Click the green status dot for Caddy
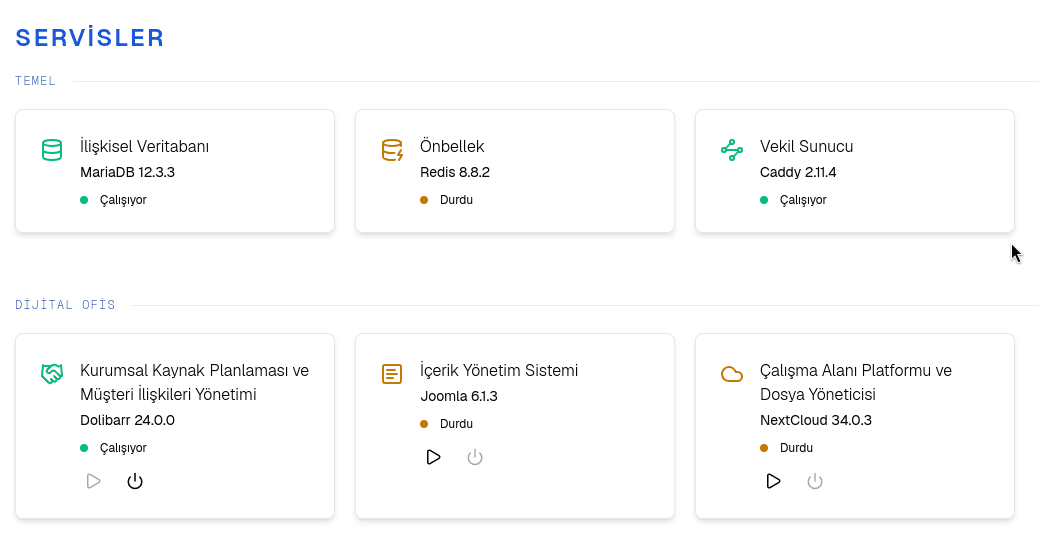 pyautogui.click(x=764, y=200)
